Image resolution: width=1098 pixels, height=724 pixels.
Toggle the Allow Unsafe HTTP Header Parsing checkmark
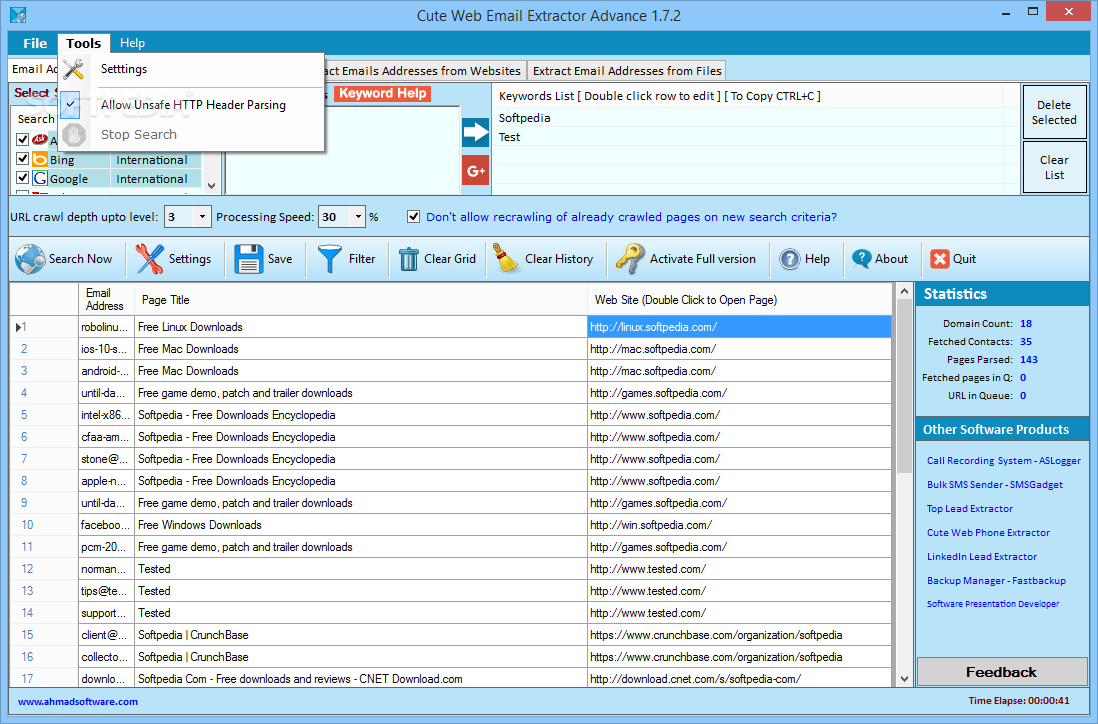pos(71,104)
